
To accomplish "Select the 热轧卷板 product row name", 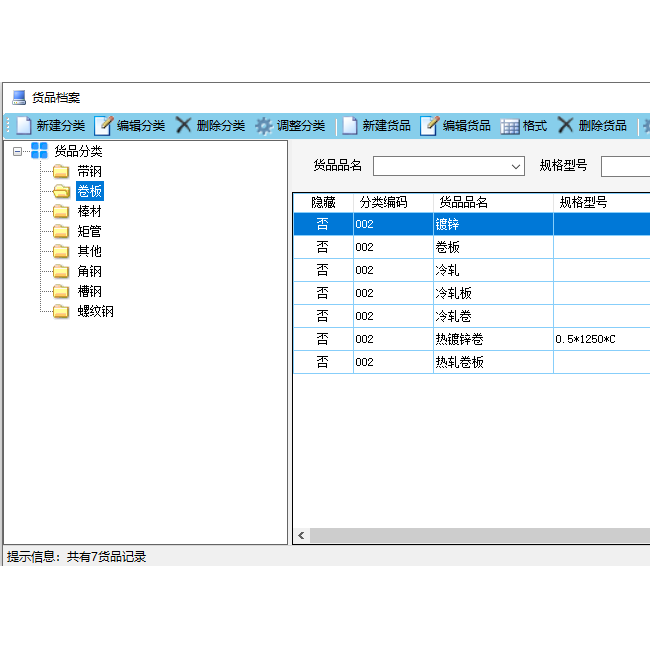I will tap(459, 362).
